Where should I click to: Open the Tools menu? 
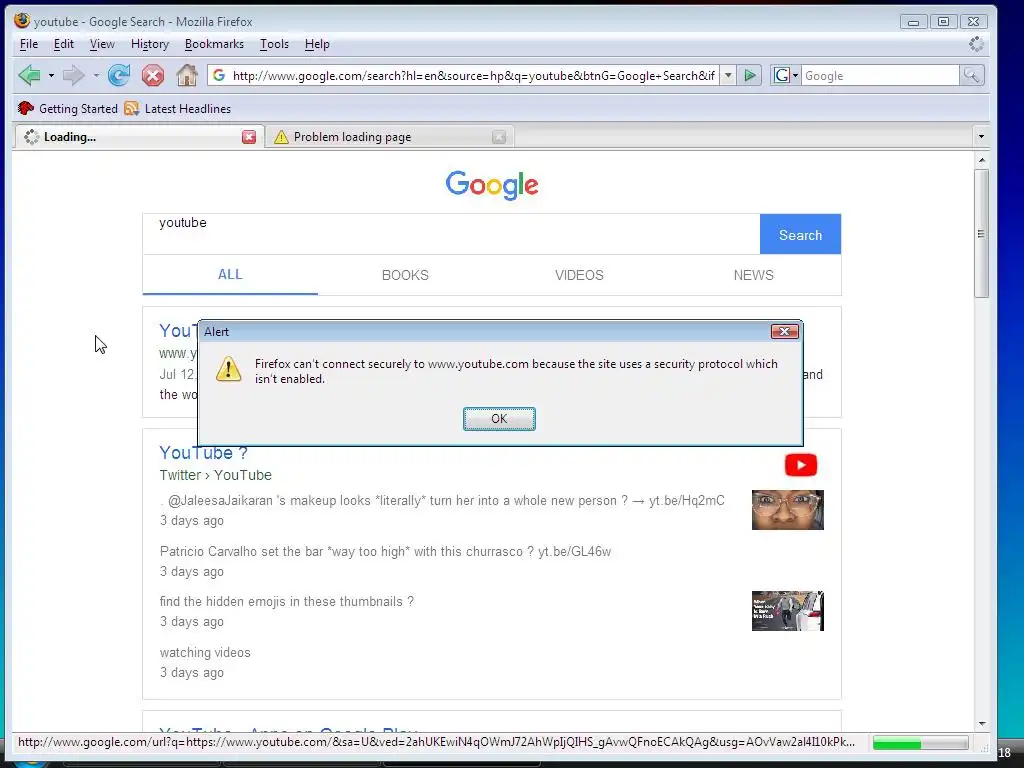(274, 44)
